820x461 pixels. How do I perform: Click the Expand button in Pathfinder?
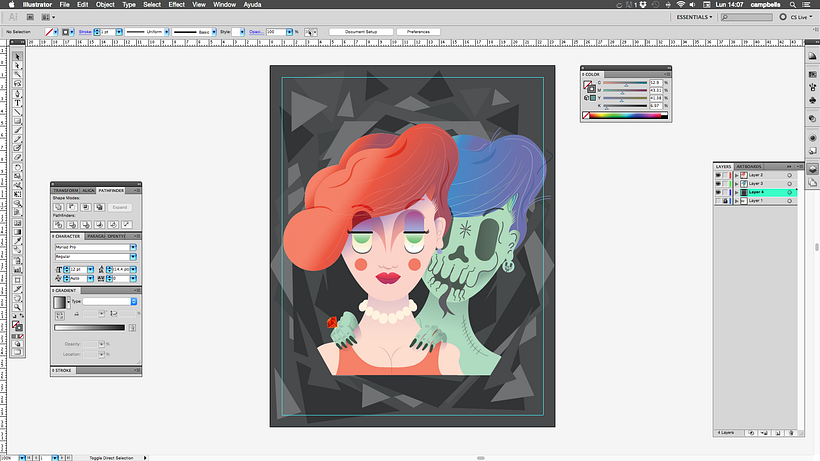pos(120,208)
